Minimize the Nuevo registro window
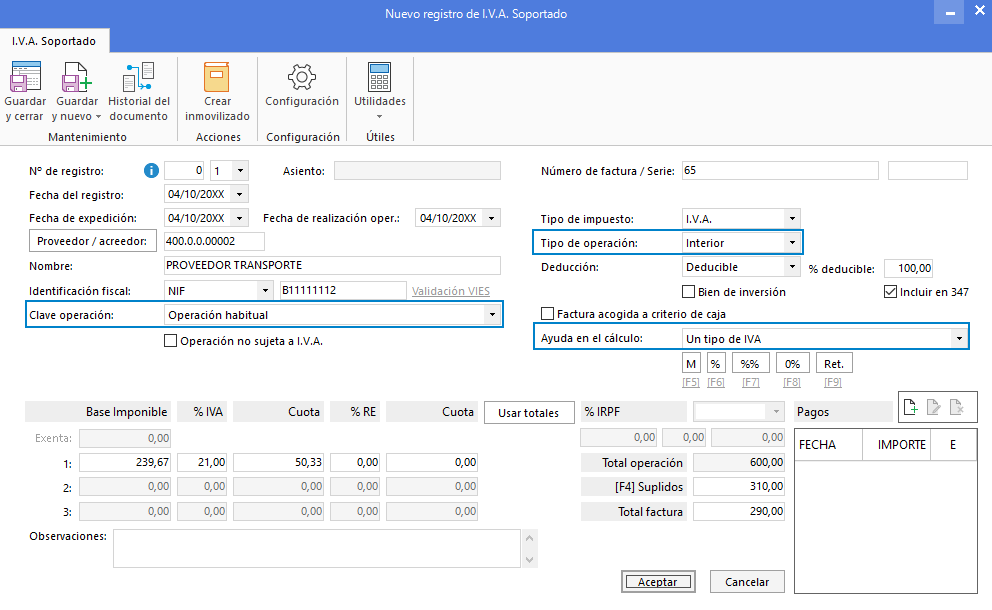The height and width of the screenshot is (610, 992). [x=950, y=13]
